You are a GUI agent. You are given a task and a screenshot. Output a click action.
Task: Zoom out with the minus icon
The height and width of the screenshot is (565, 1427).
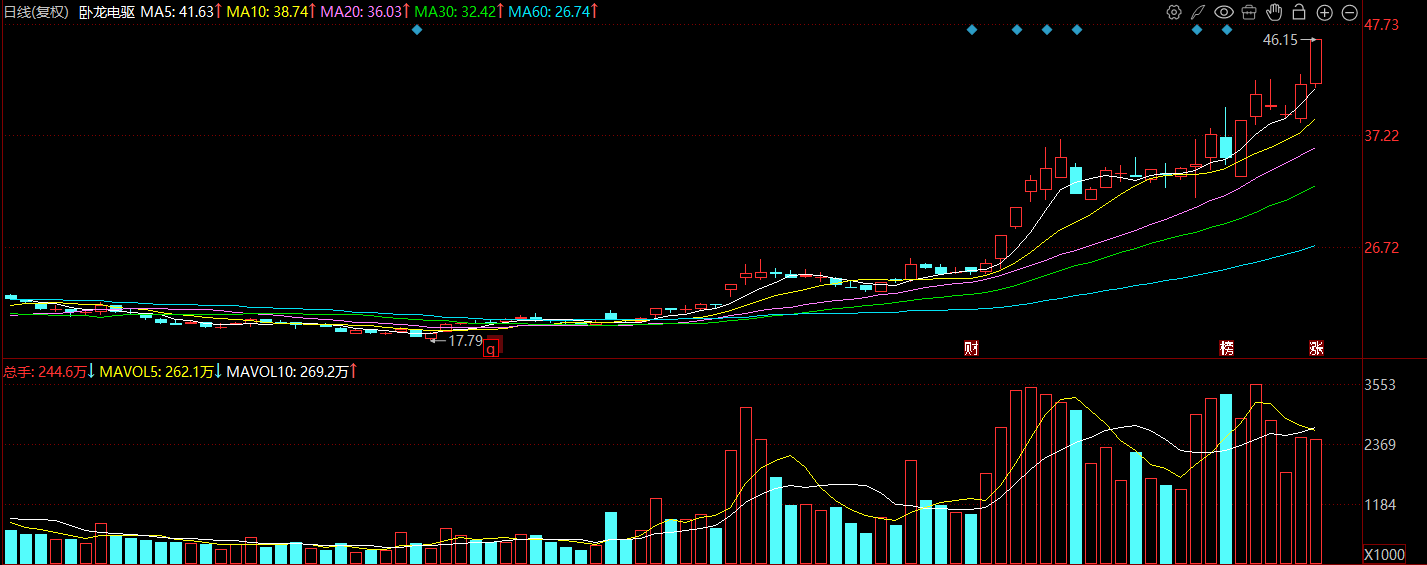[1349, 12]
